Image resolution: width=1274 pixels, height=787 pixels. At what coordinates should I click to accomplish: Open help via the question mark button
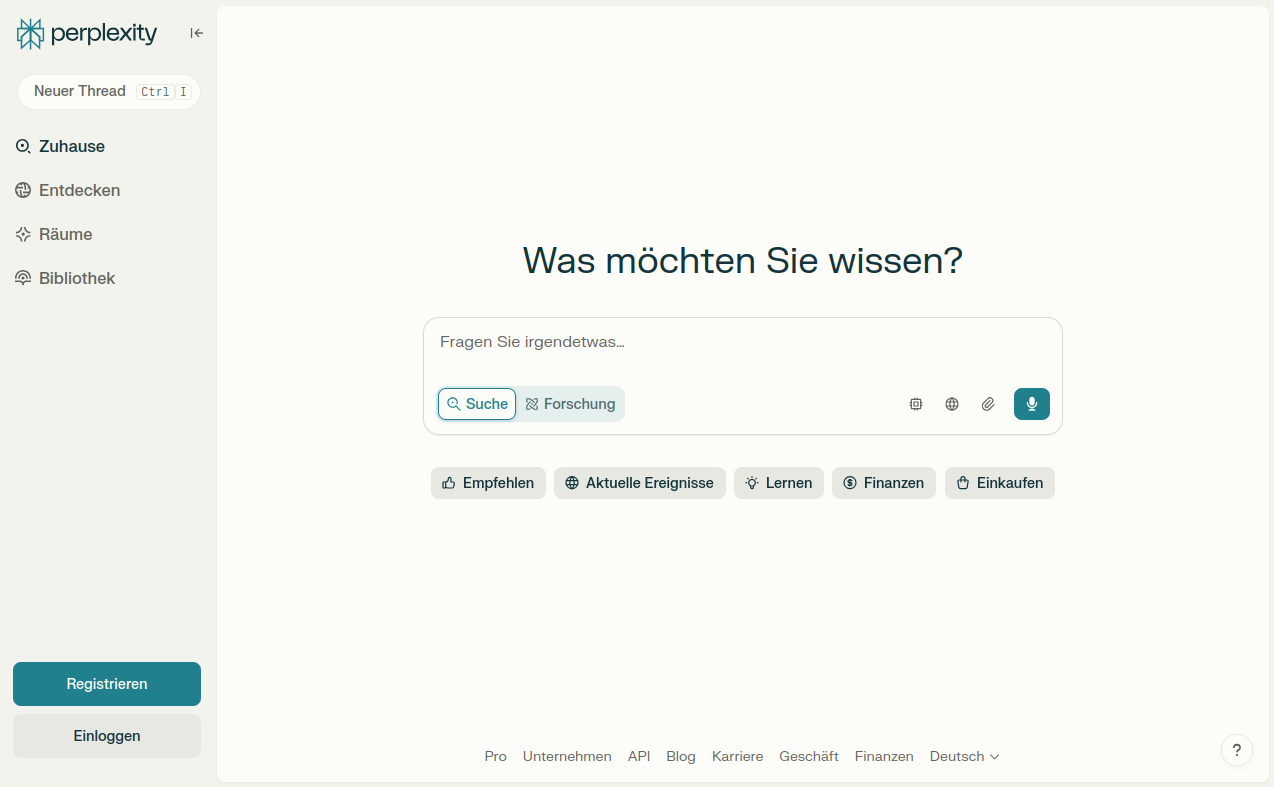point(1237,750)
